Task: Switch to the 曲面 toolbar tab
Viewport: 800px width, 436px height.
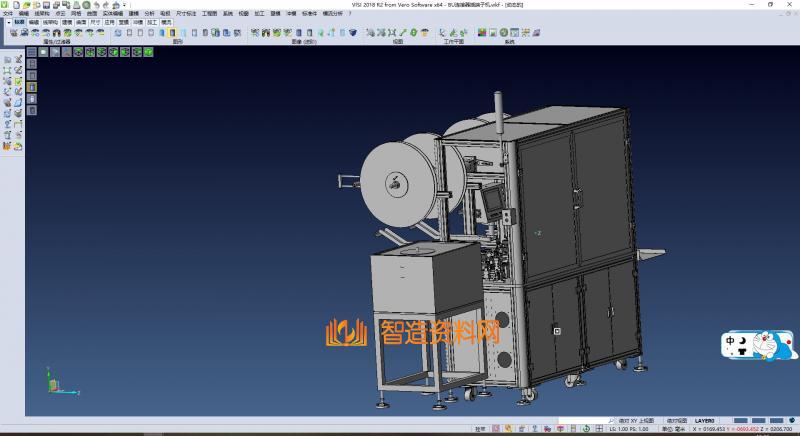Action: coord(81,21)
